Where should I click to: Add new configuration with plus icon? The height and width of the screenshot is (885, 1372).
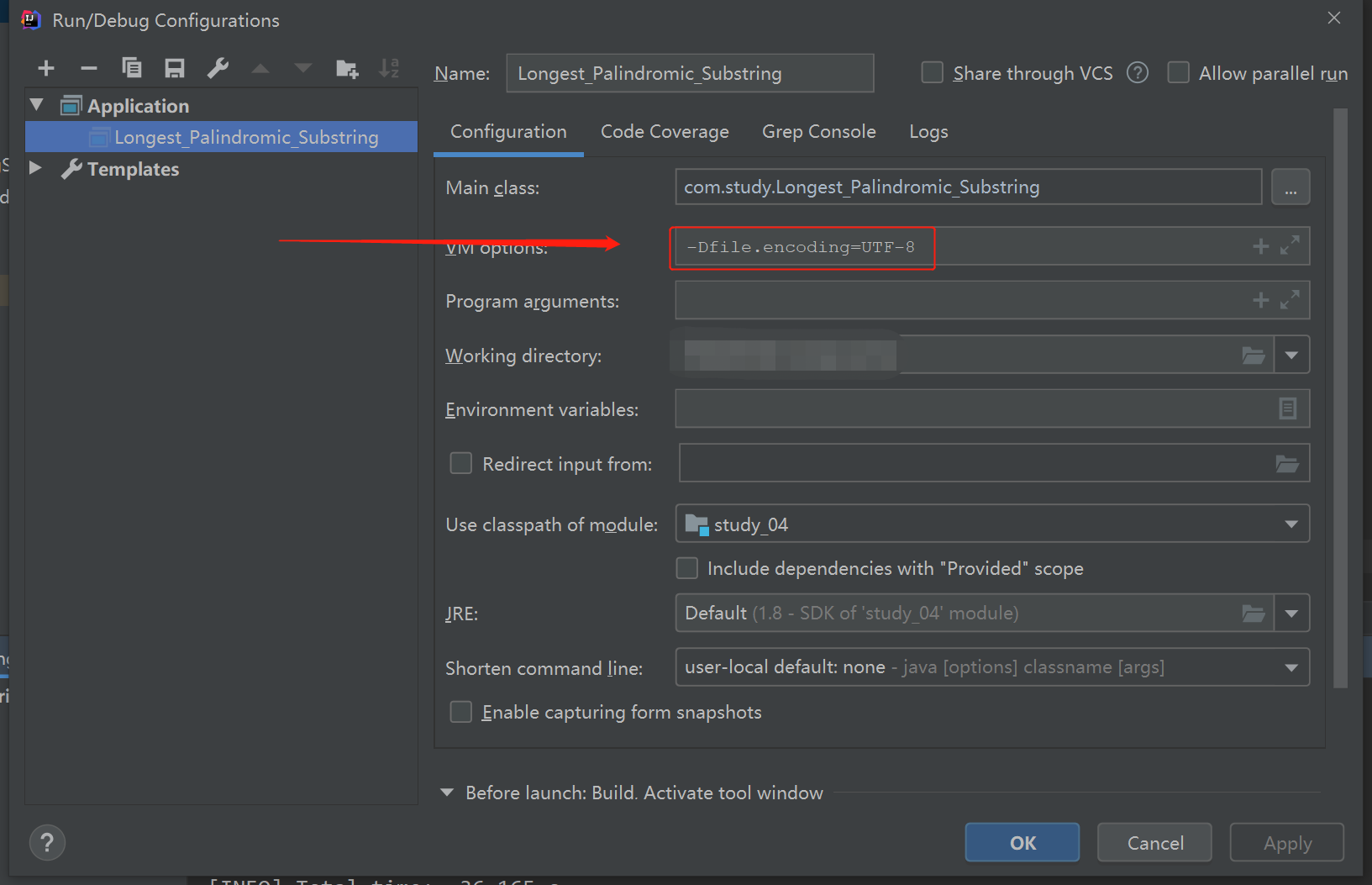[x=46, y=69]
